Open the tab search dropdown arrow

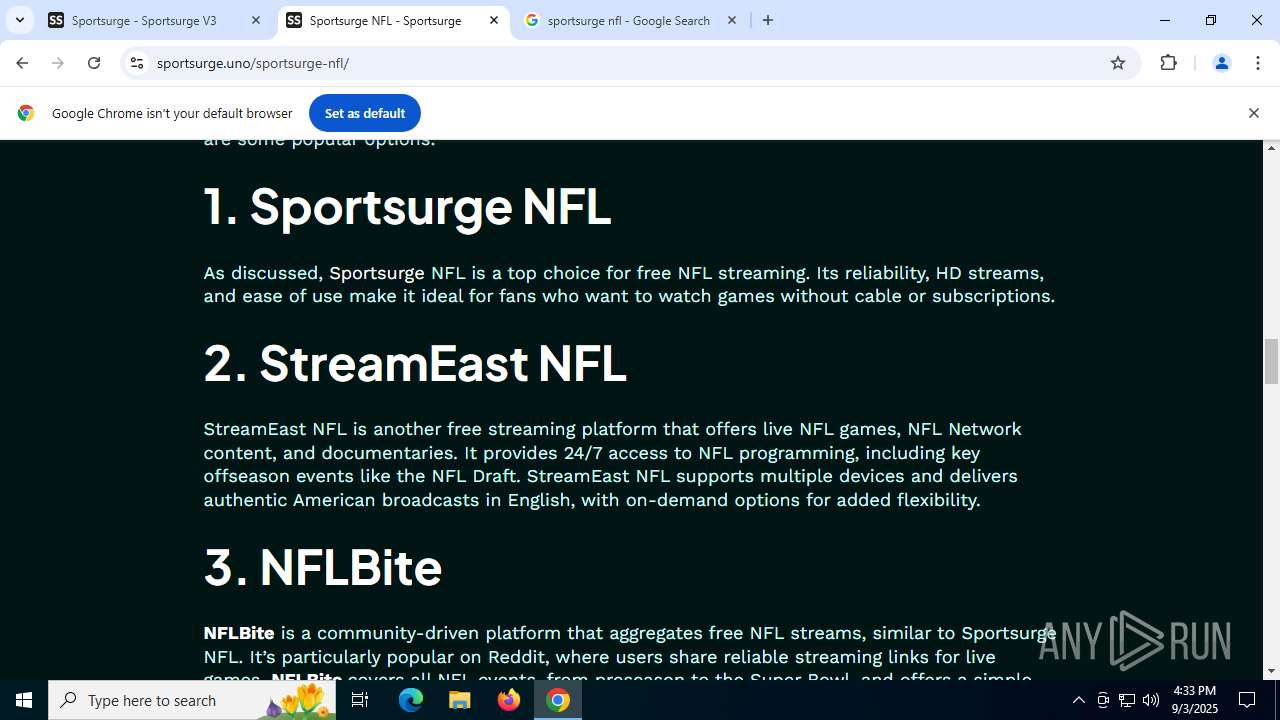click(x=19, y=20)
